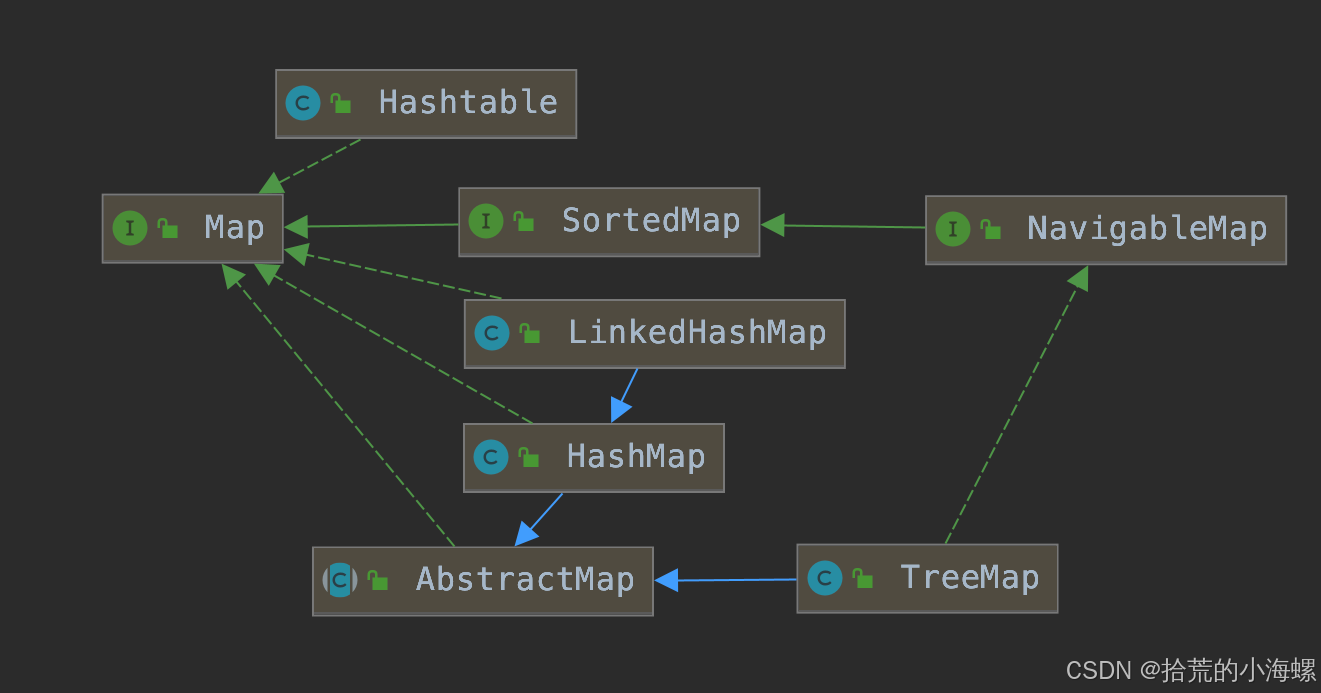
Task: Click the green public lock beside AbstractMap
Action: coord(378,580)
